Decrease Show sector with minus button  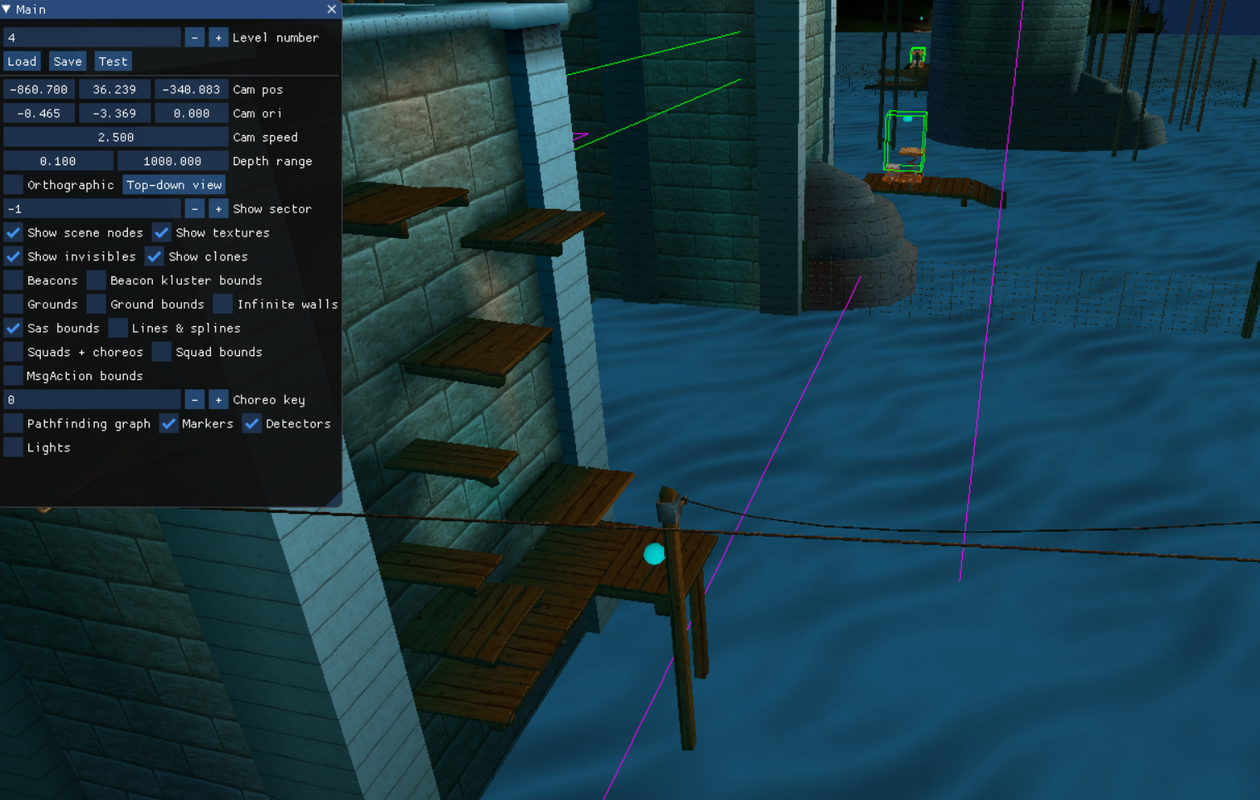pos(195,209)
